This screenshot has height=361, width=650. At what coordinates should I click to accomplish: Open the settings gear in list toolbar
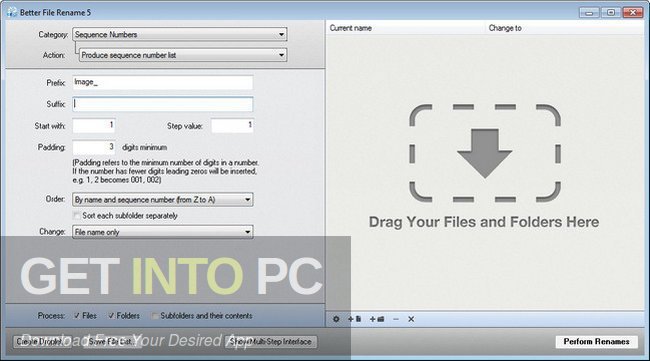tap(336, 319)
